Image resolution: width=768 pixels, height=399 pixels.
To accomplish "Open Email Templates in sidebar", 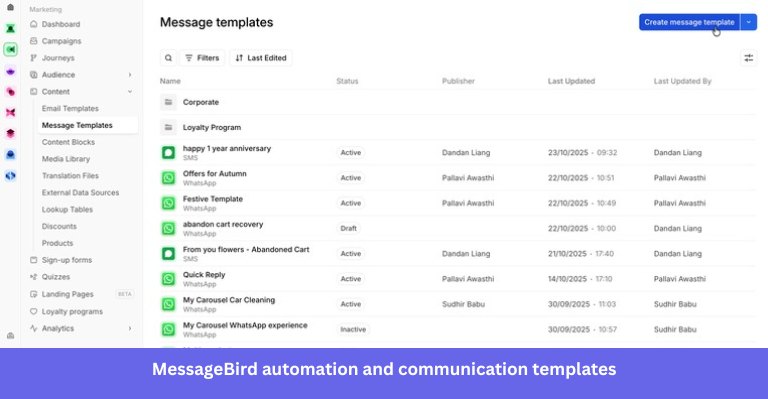I will pos(70,109).
